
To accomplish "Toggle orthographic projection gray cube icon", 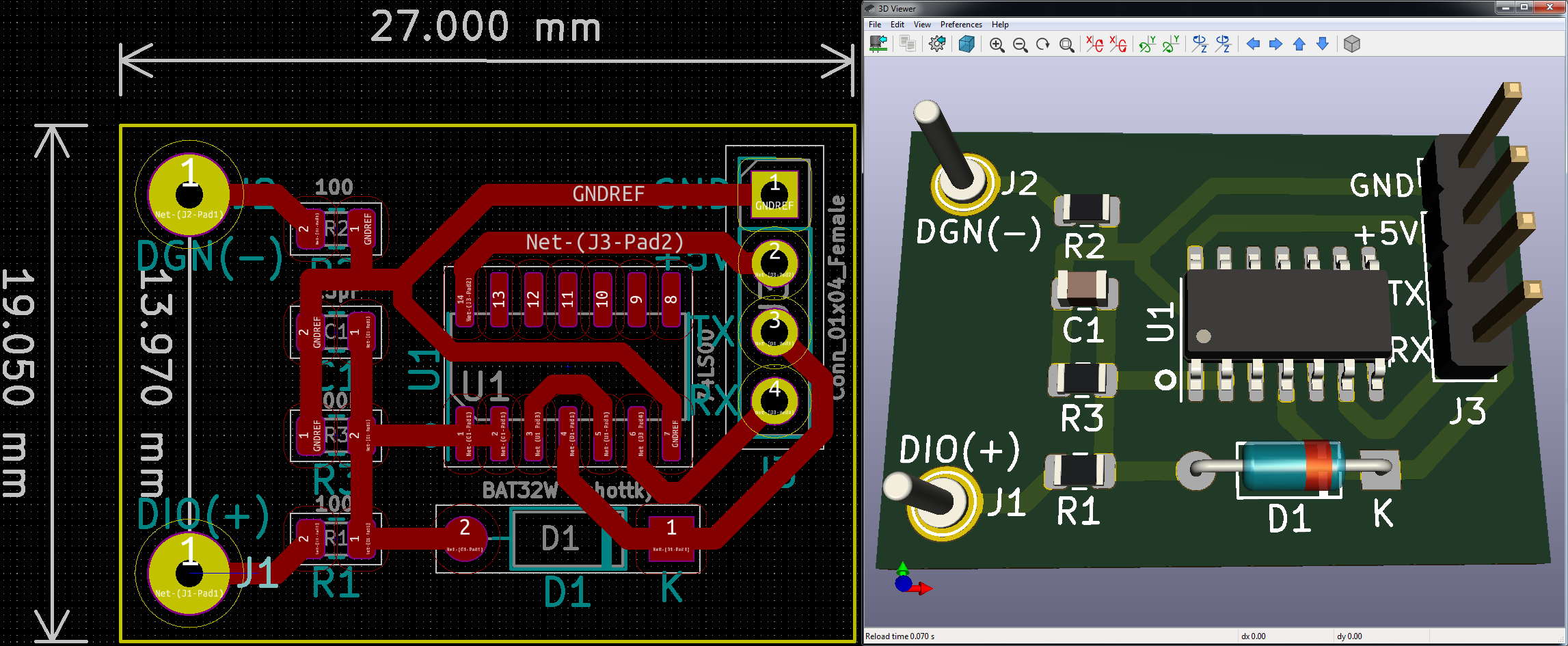I will click(x=1351, y=44).
